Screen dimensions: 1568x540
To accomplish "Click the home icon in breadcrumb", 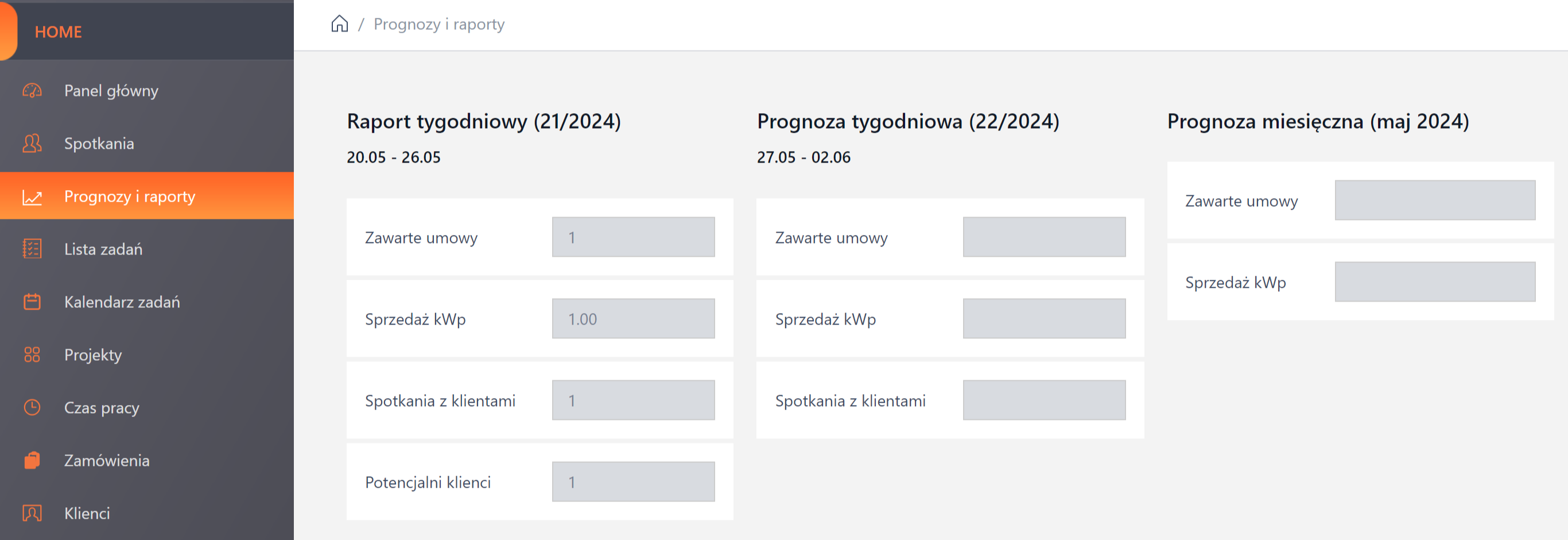I will [340, 24].
